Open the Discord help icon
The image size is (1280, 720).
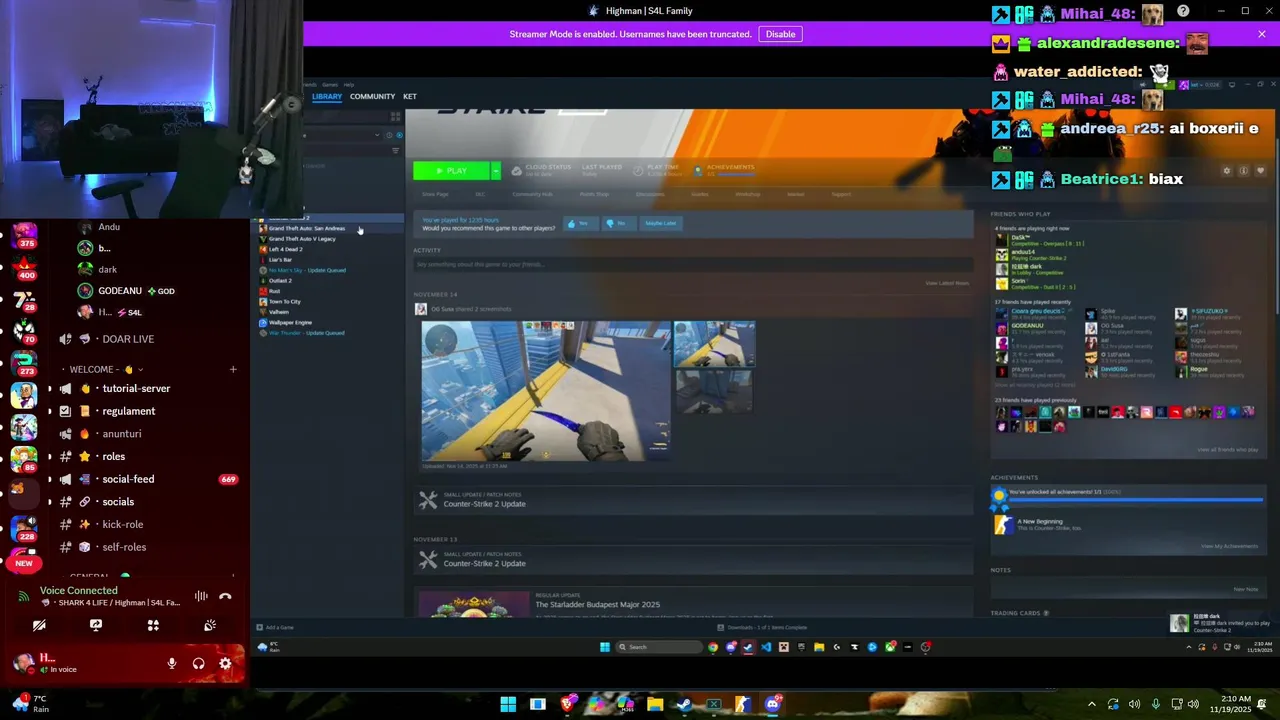pos(1183,11)
